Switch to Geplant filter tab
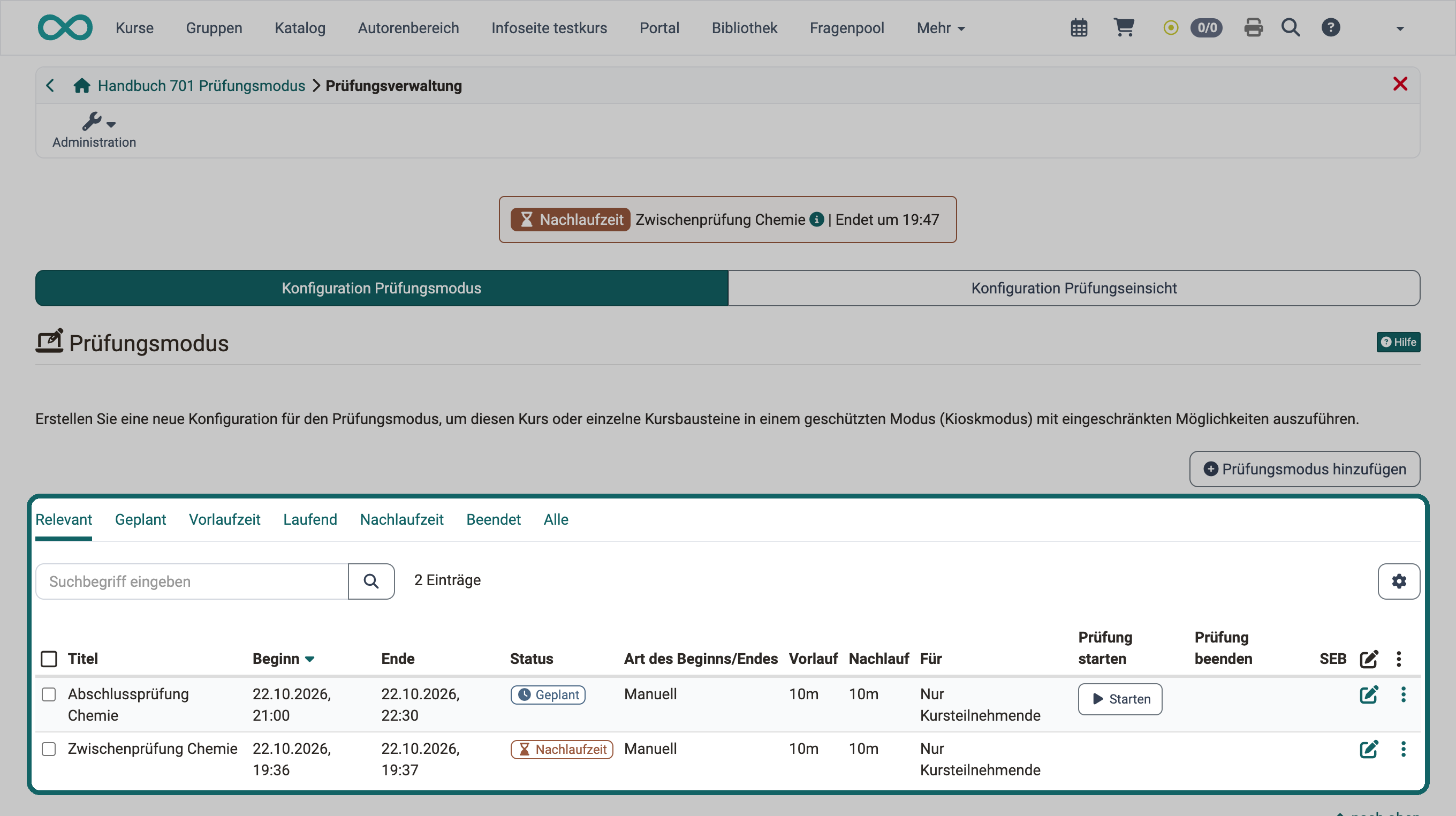Viewport: 1456px width, 816px height. click(x=140, y=519)
